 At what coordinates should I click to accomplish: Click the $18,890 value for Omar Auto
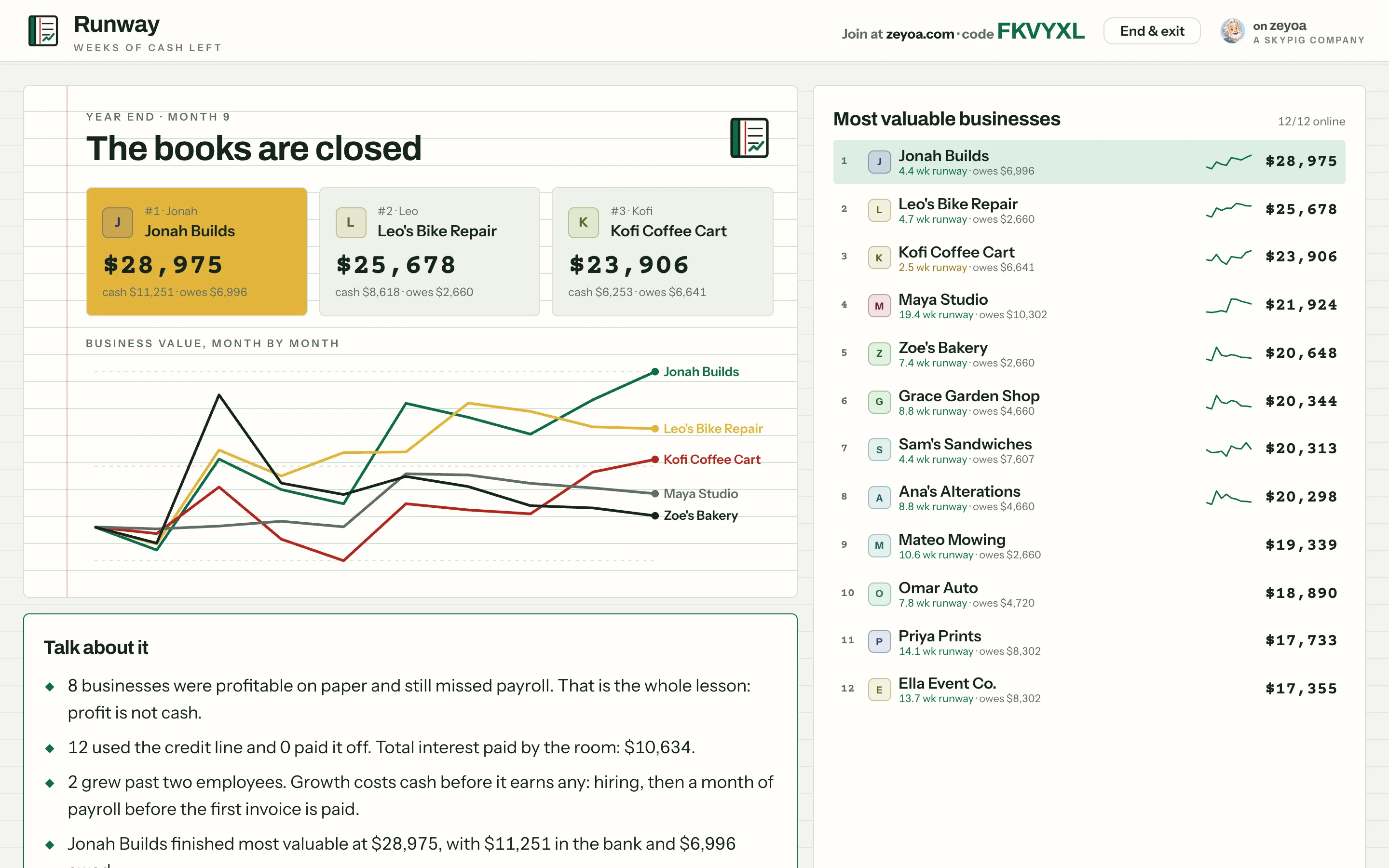coord(1301,593)
